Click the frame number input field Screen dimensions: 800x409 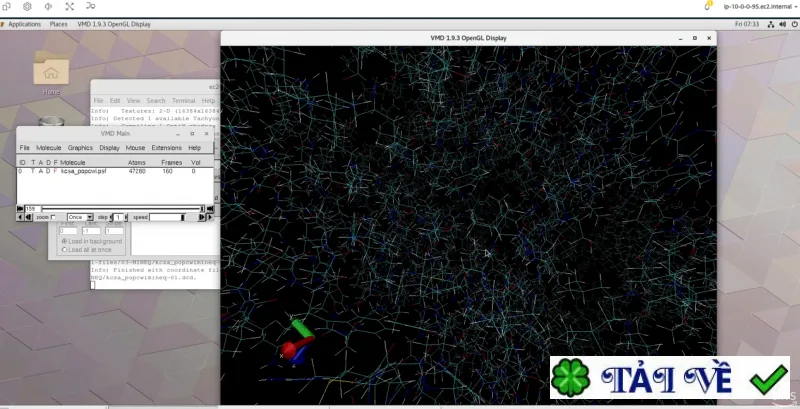tap(33, 209)
